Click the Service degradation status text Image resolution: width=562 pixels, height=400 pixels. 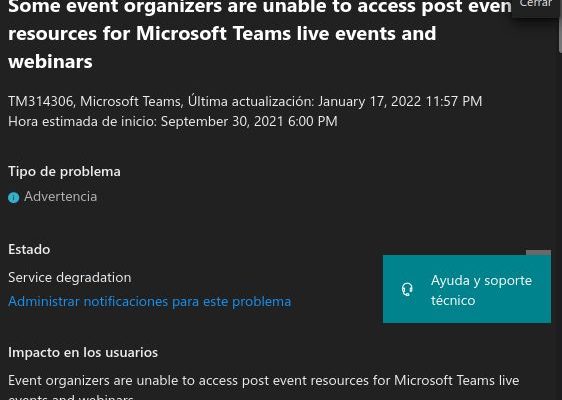pyautogui.click(x=70, y=278)
